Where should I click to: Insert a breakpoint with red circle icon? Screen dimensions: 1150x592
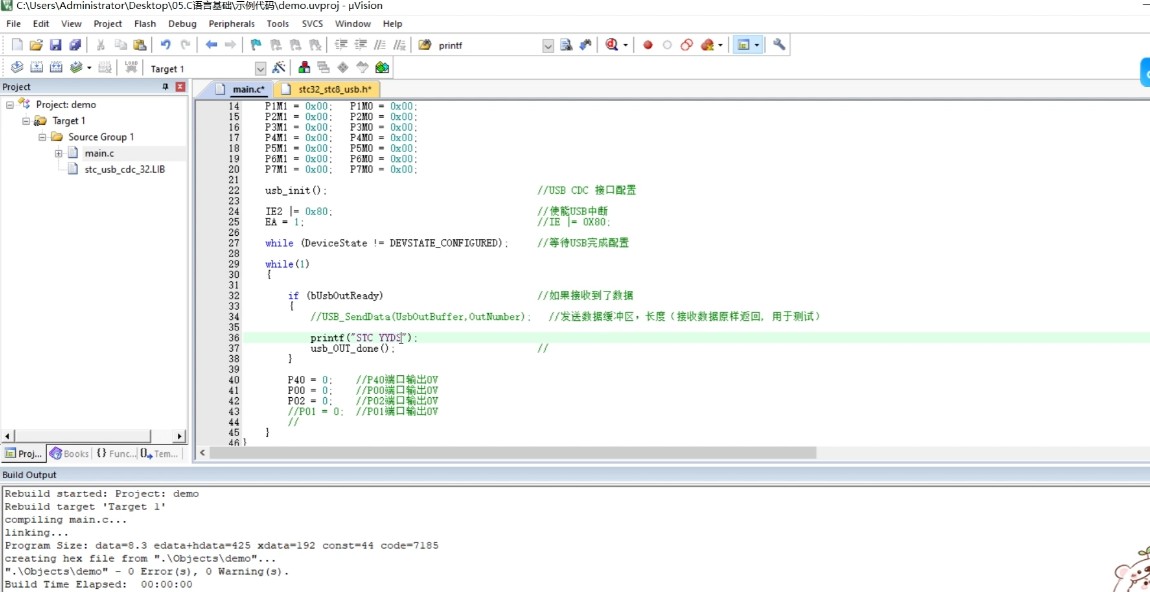tap(648, 45)
